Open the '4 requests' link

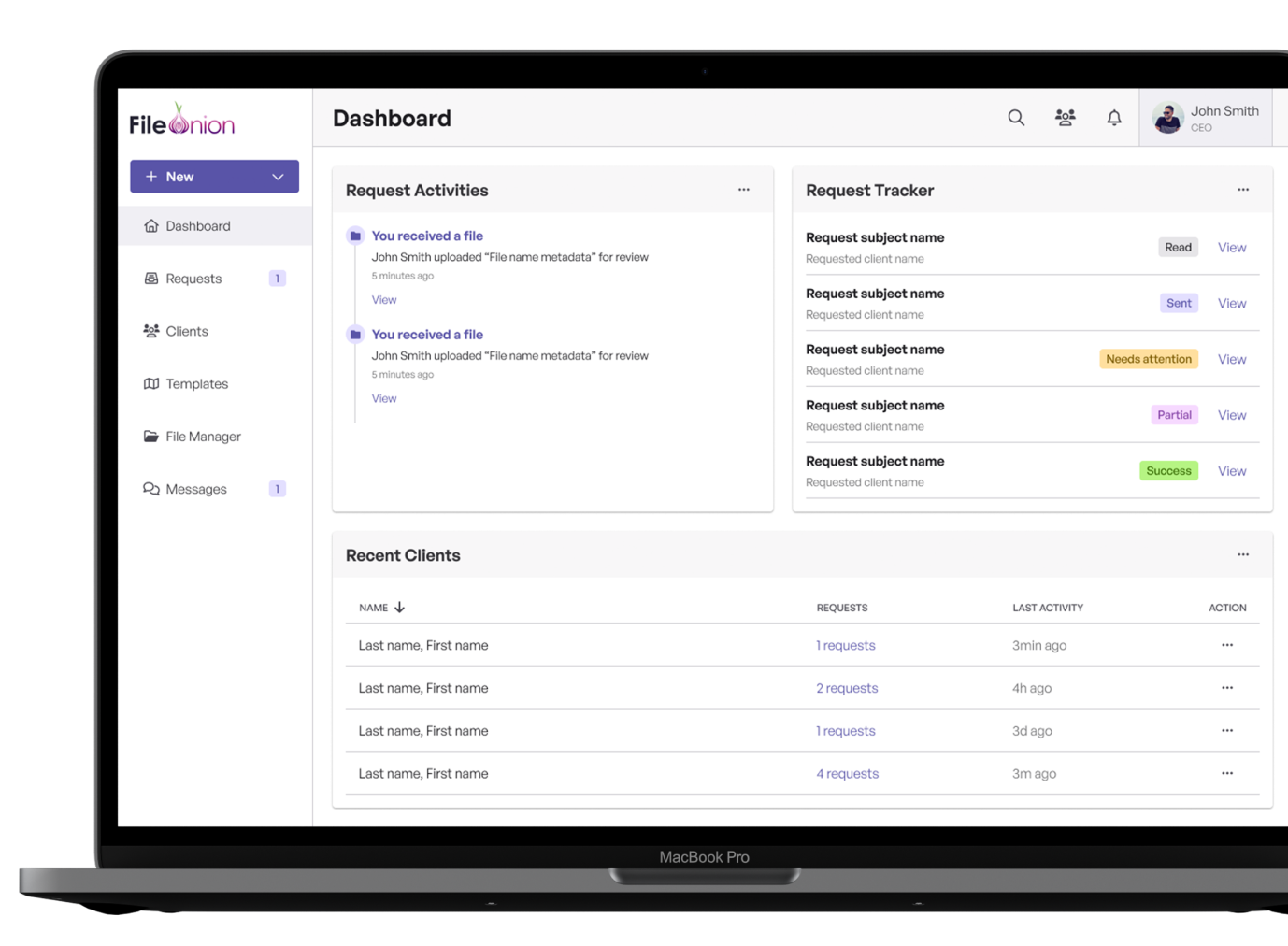coord(848,774)
